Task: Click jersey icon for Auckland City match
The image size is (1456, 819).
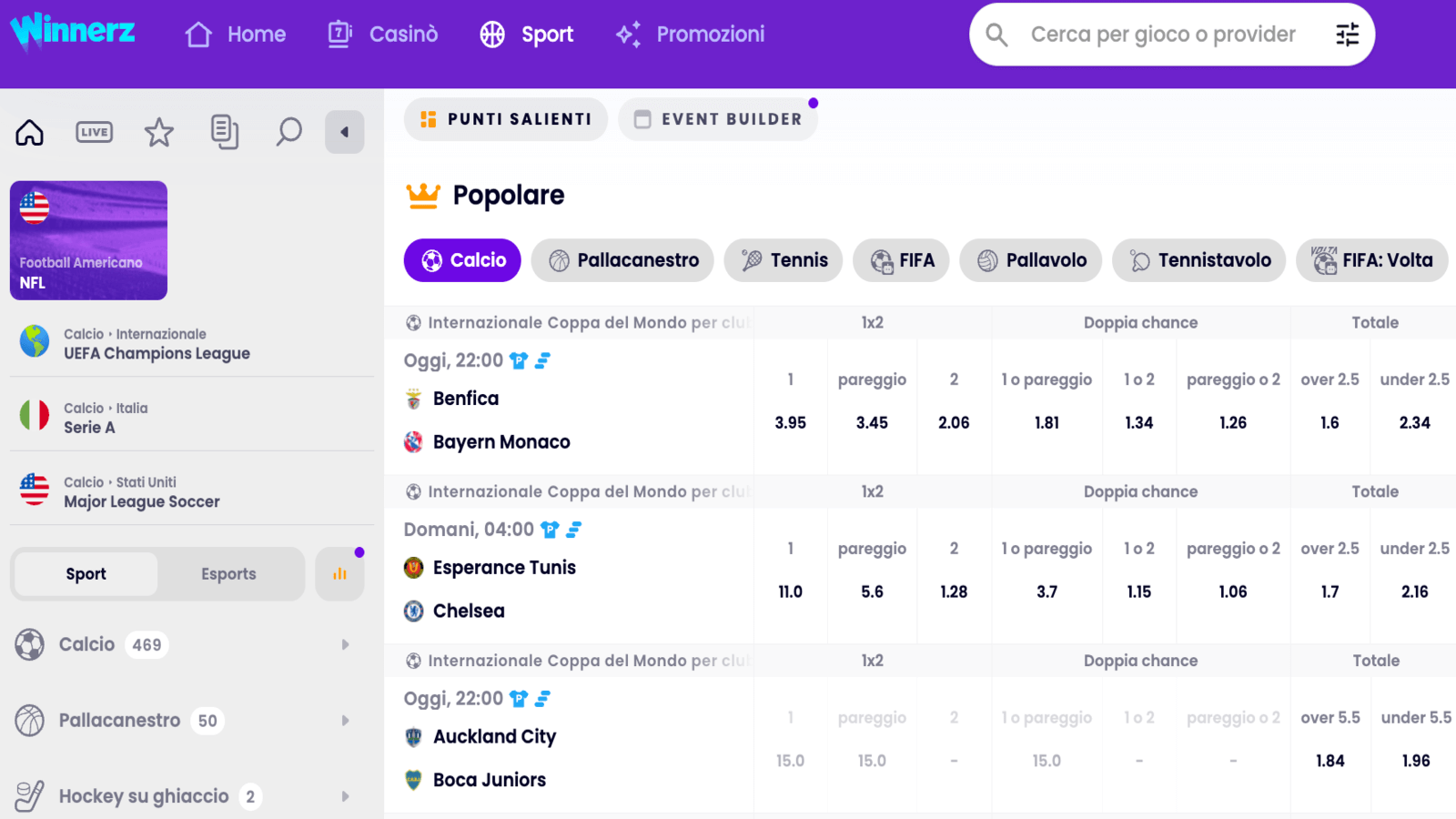Action: (x=519, y=699)
